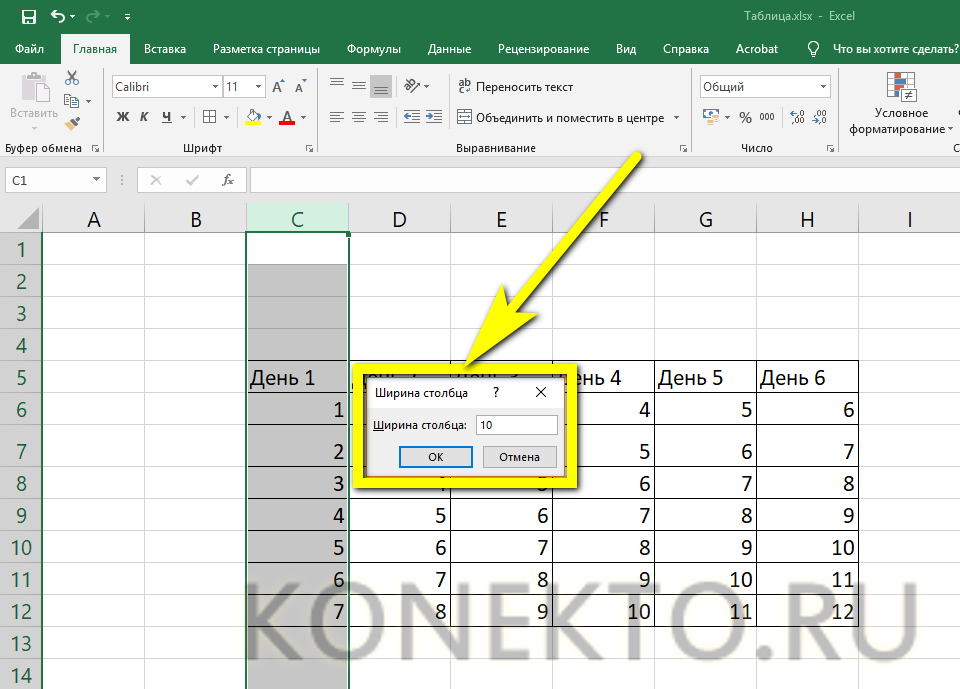Click the Cut scissors icon
960x689 pixels.
click(72, 78)
